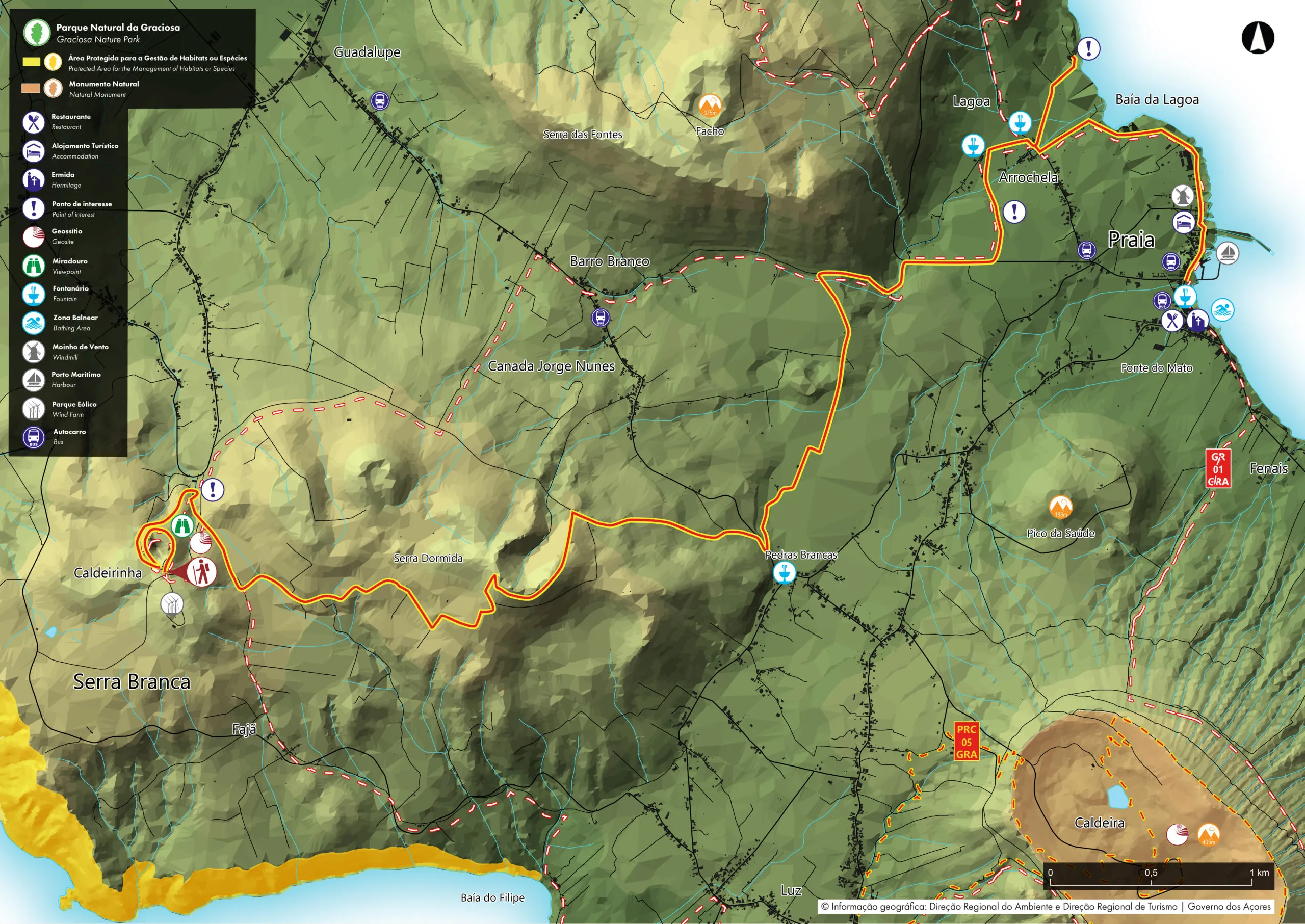This screenshot has height=924, width=1305.
Task: Click the tan Monumento Natural swatch in legend
Action: coord(31,88)
